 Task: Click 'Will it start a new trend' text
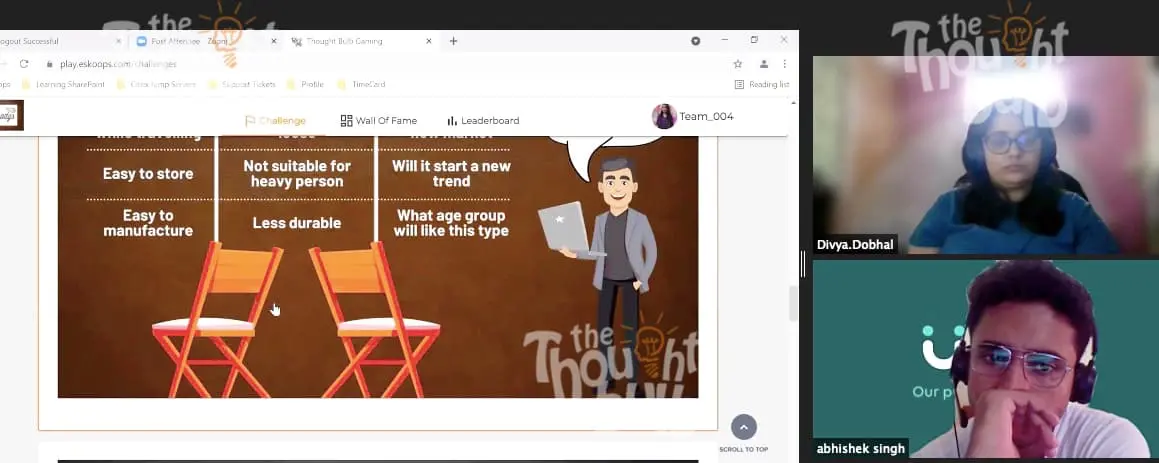tap(451, 174)
